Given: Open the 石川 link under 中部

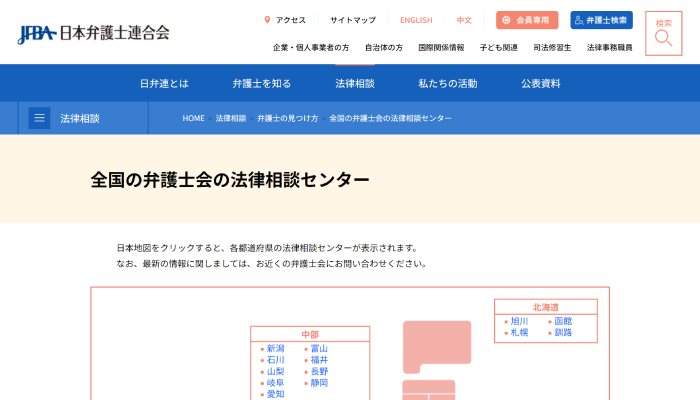Looking at the screenshot, I should point(275,360).
